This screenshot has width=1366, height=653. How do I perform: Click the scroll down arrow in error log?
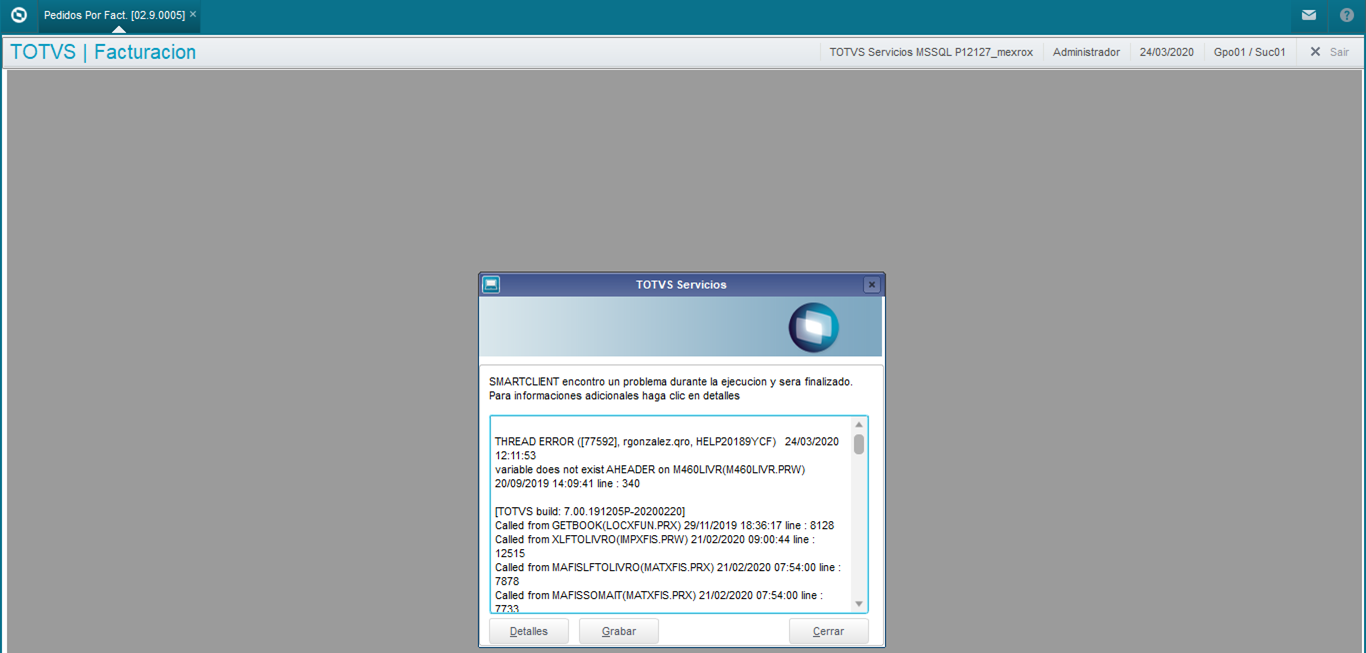[858, 604]
